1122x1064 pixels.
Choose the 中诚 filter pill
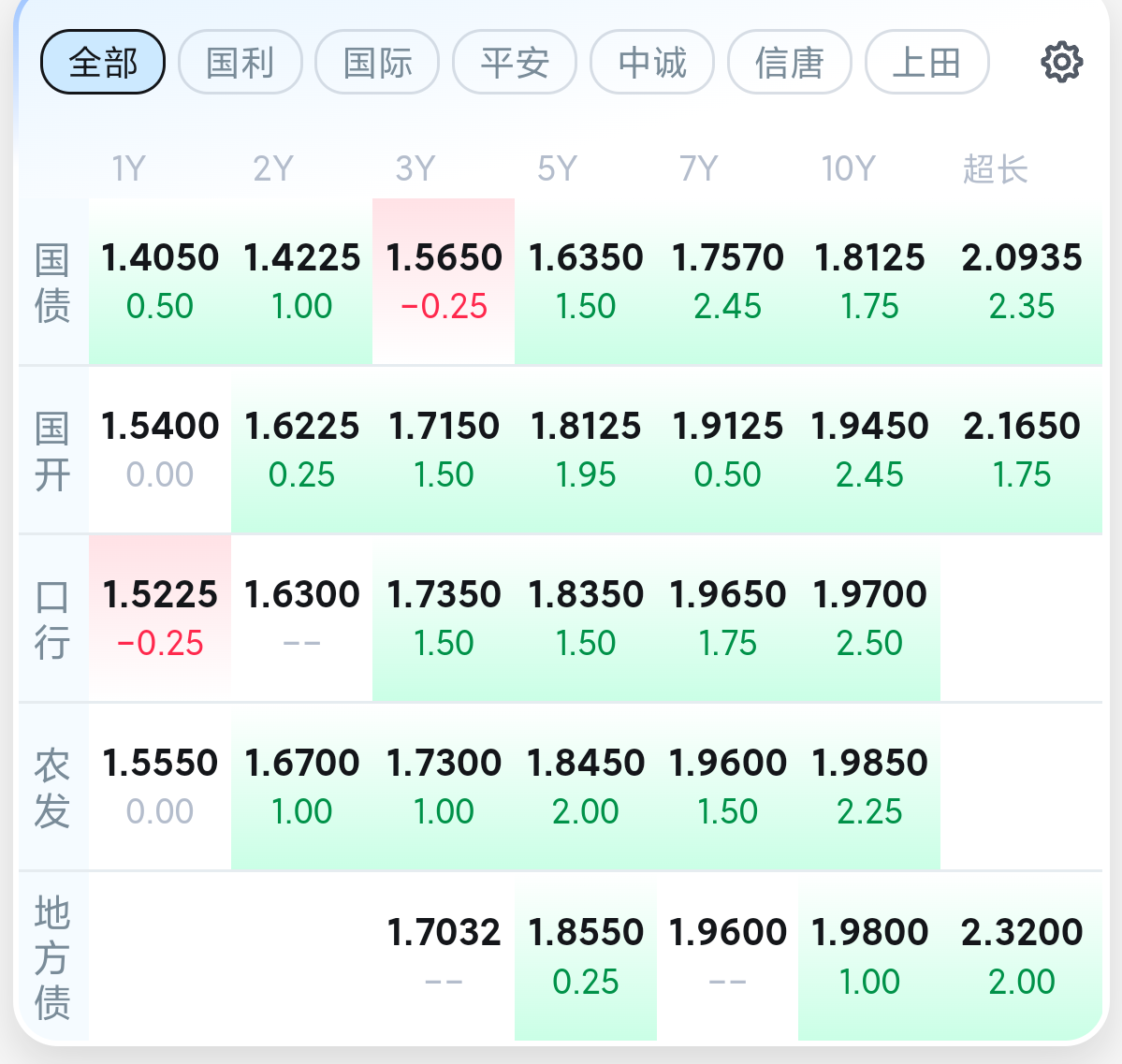[652, 63]
